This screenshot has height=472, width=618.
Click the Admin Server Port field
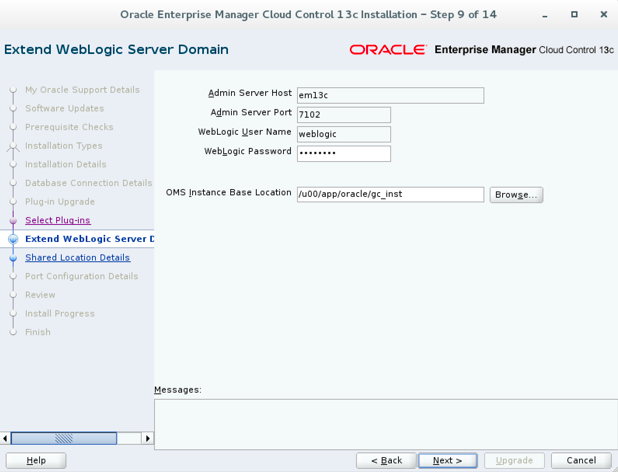point(344,115)
